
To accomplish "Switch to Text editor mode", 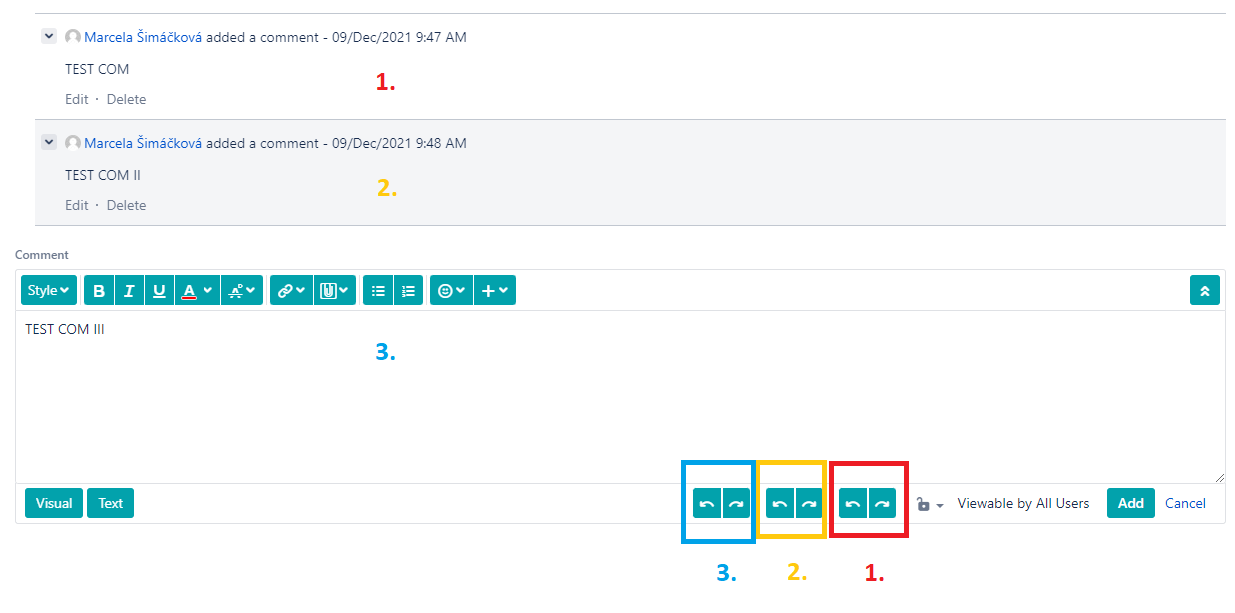I will [111, 503].
